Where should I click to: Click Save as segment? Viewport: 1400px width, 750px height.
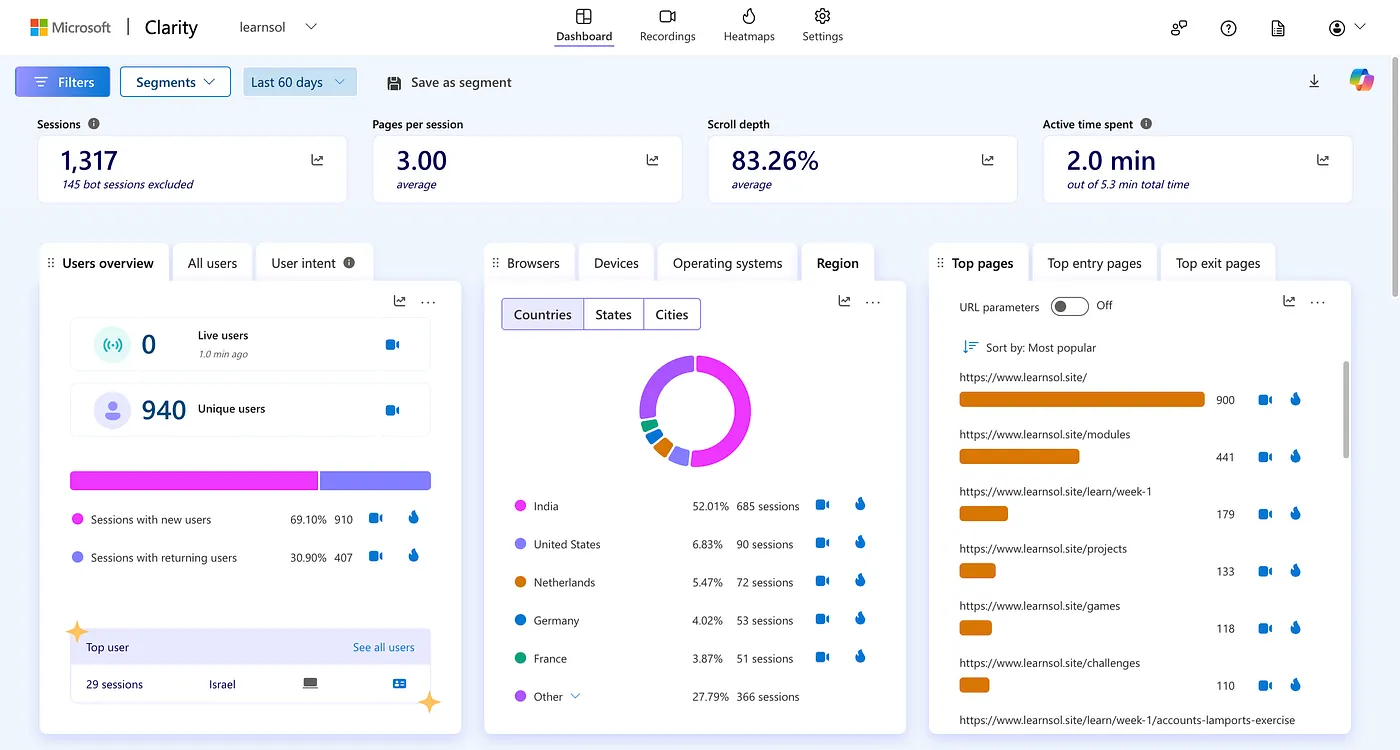(449, 82)
